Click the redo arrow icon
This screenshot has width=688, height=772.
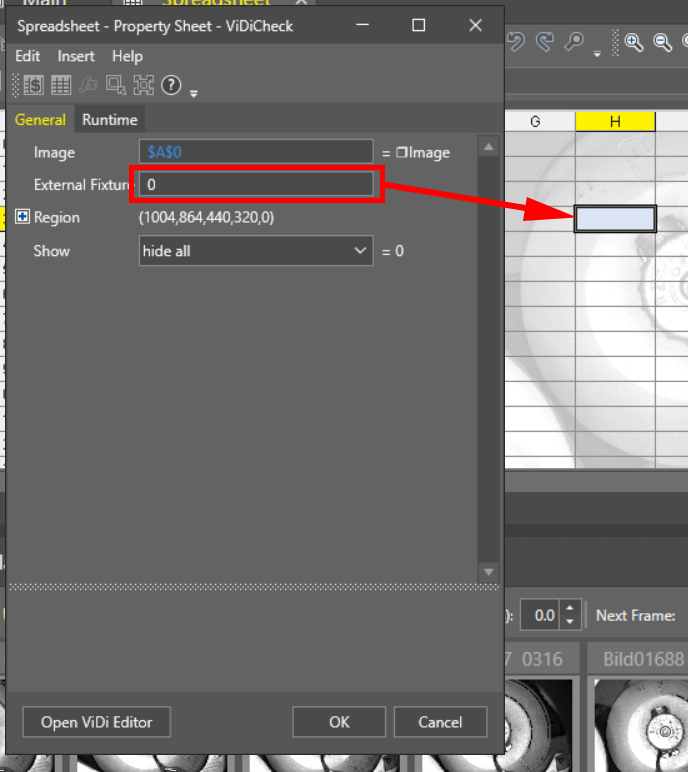pyautogui.click(x=545, y=42)
